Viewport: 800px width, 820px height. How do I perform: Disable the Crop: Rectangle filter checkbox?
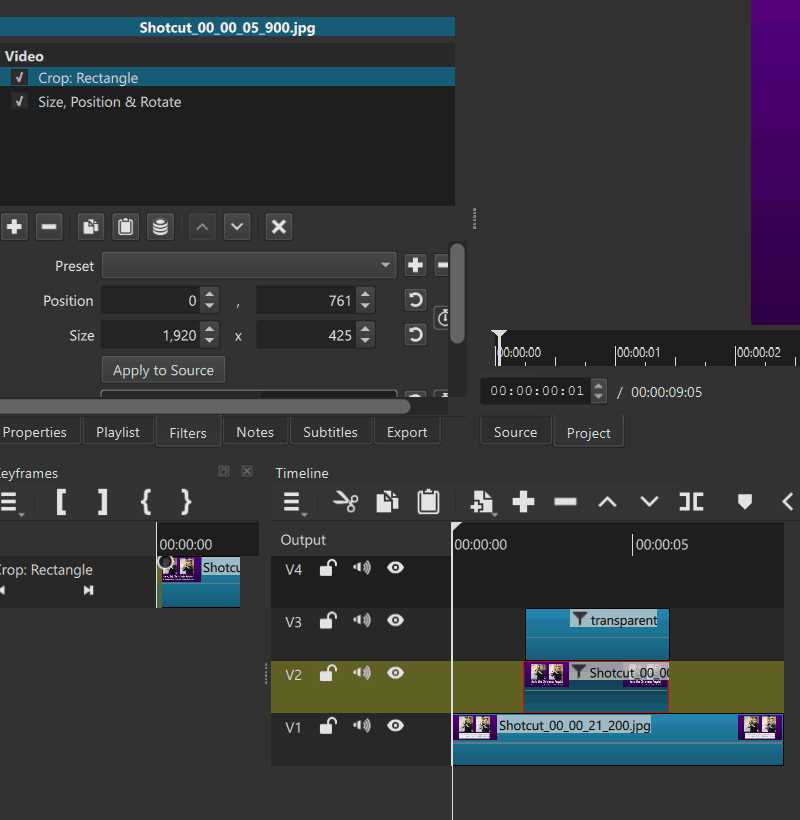point(19,78)
